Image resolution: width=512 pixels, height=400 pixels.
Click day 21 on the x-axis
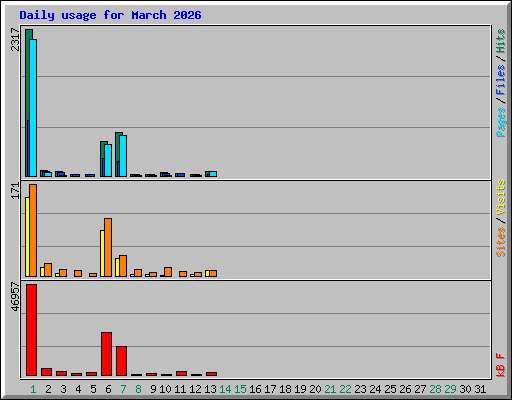[330, 389]
